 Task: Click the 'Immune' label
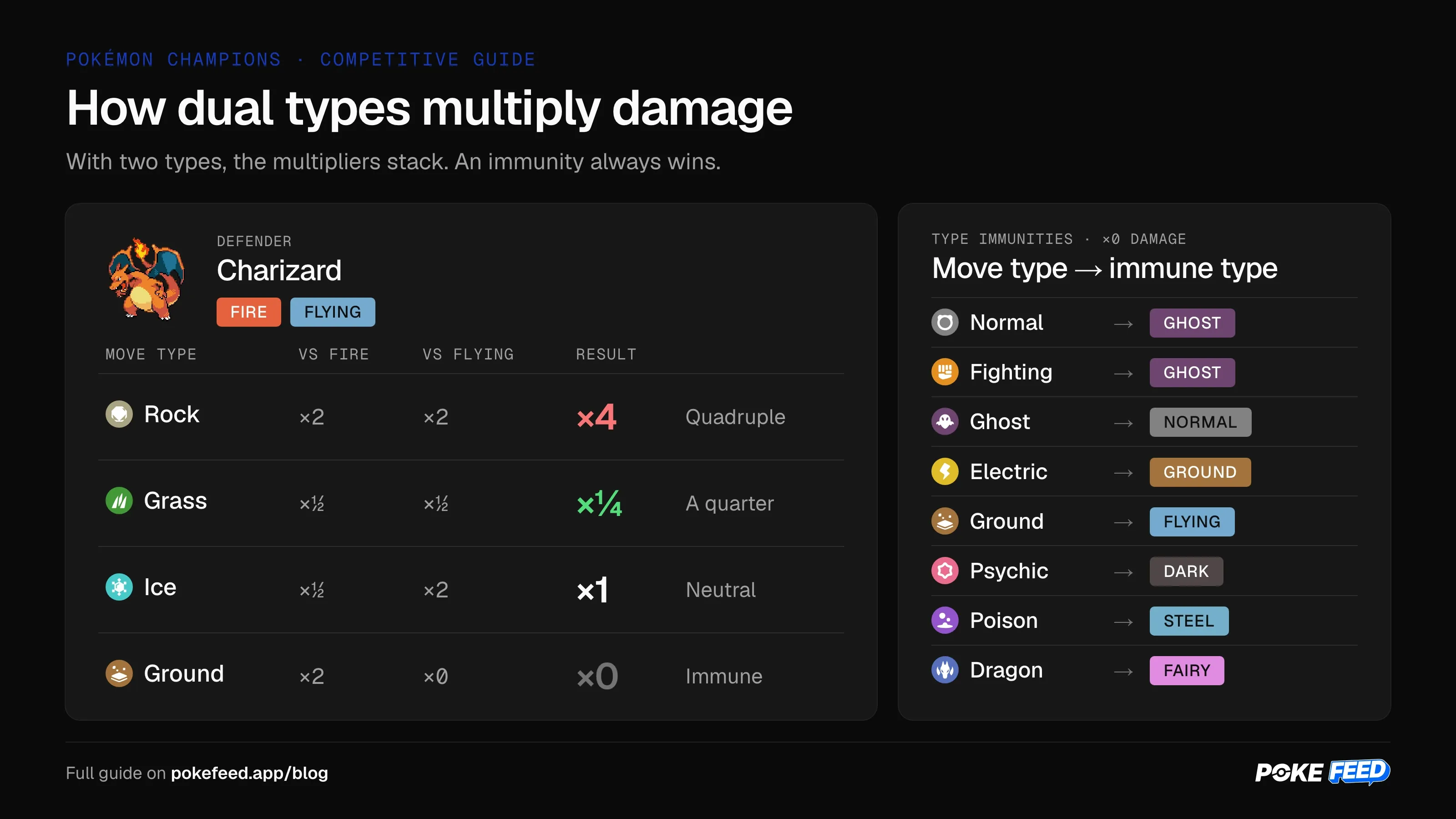point(724,677)
